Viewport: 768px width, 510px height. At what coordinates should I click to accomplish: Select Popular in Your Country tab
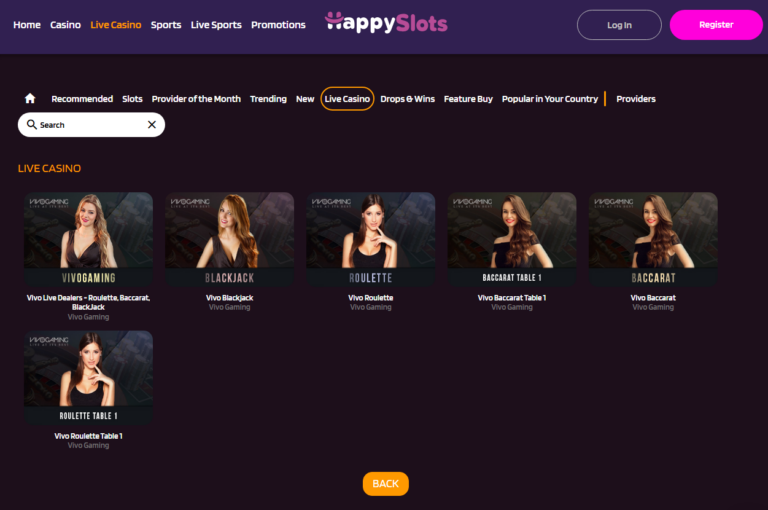tap(550, 99)
